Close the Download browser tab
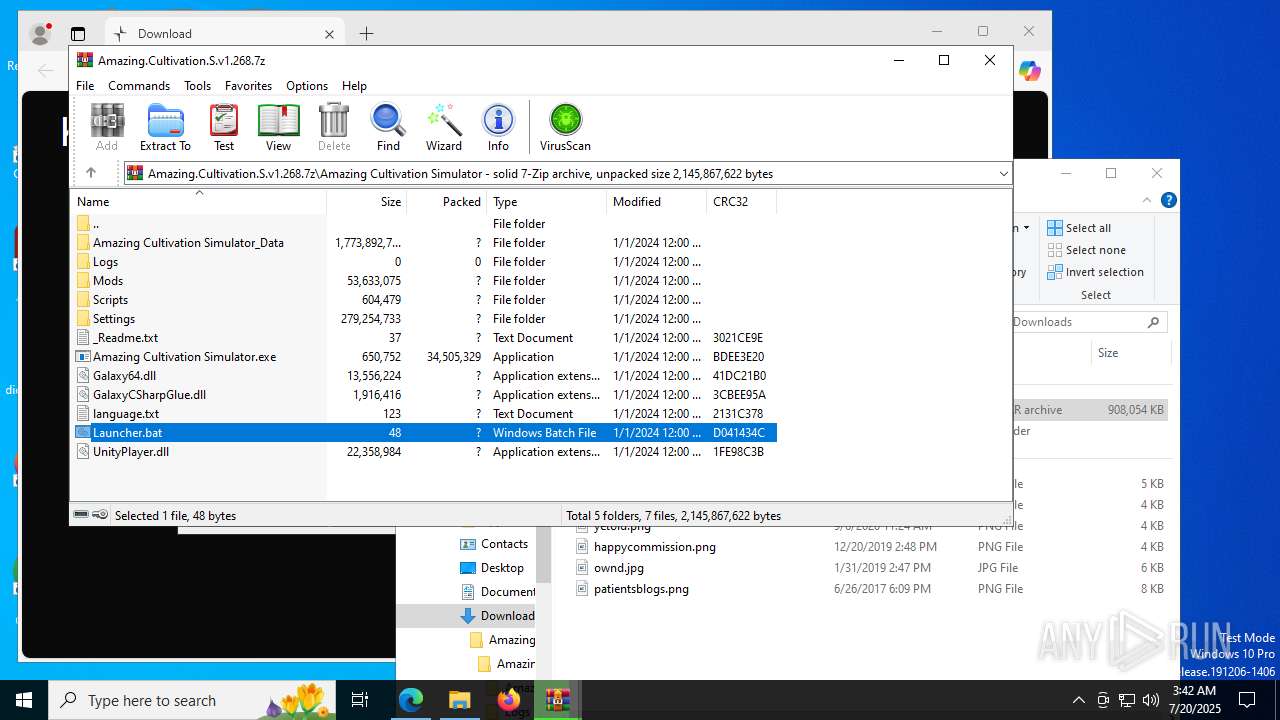The image size is (1280, 720). [x=329, y=34]
